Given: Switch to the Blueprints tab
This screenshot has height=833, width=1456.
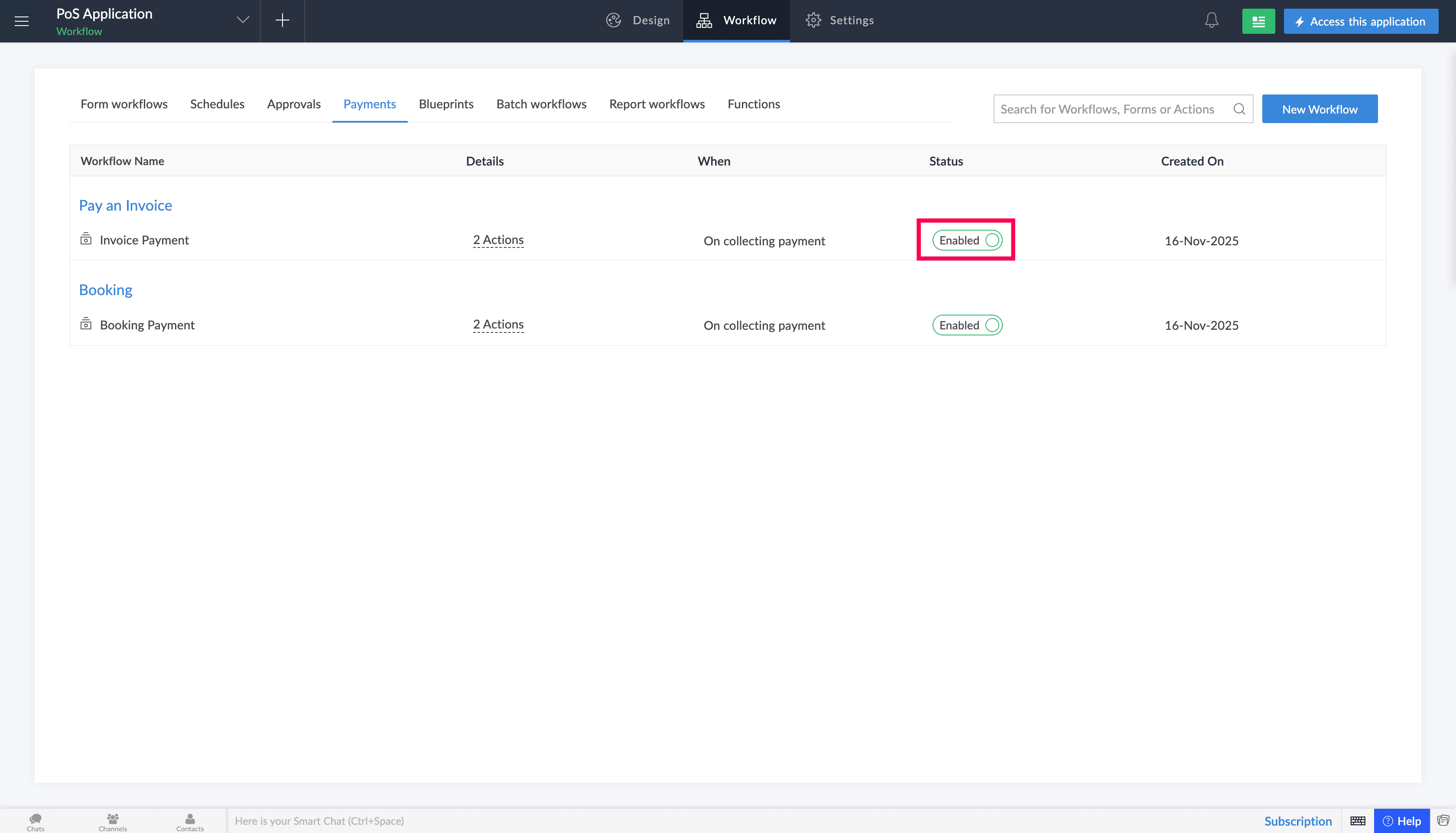Looking at the screenshot, I should tap(446, 104).
